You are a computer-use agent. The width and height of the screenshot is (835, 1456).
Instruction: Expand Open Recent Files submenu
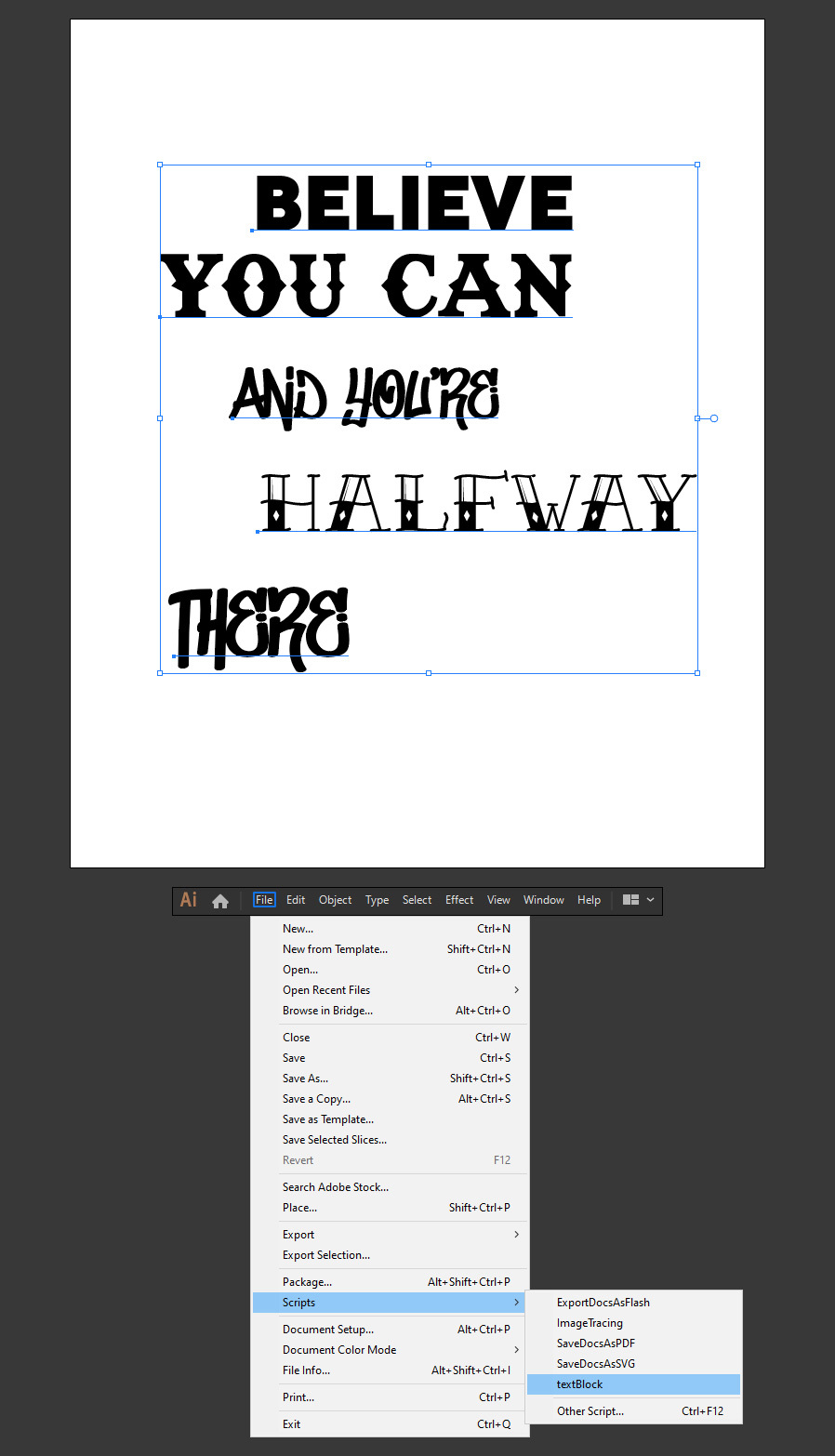click(x=390, y=990)
